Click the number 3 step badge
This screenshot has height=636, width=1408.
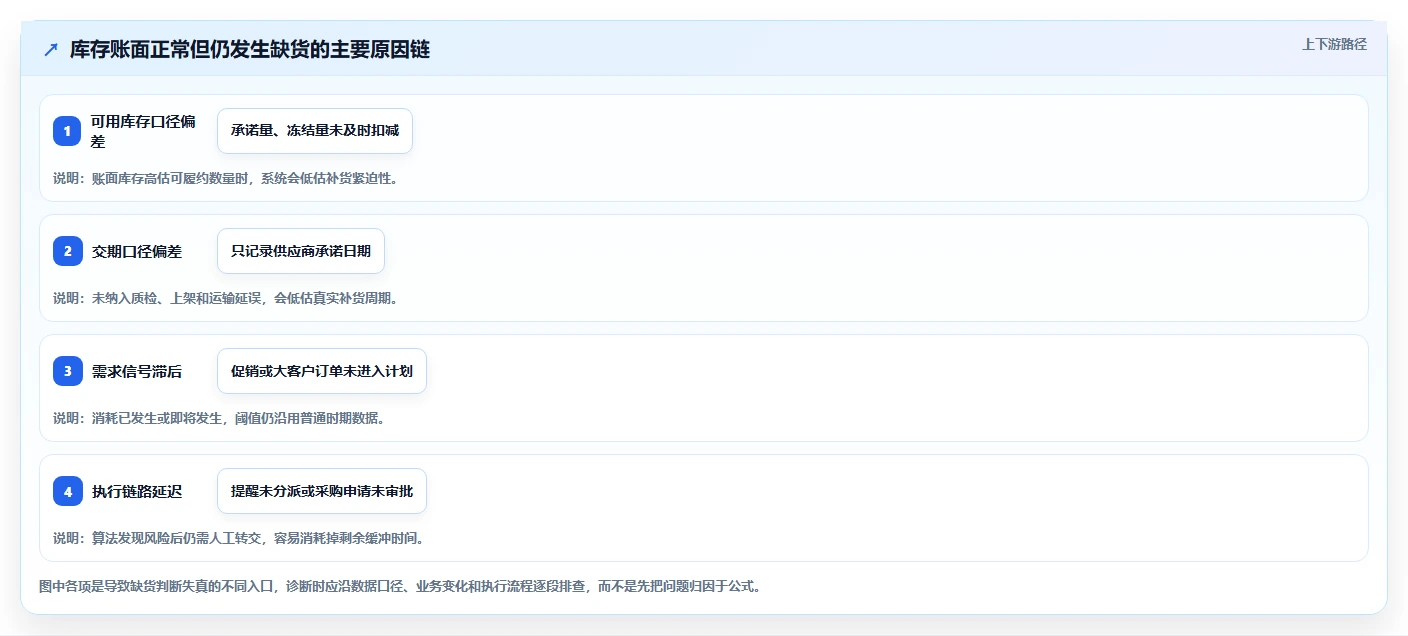[x=67, y=371]
